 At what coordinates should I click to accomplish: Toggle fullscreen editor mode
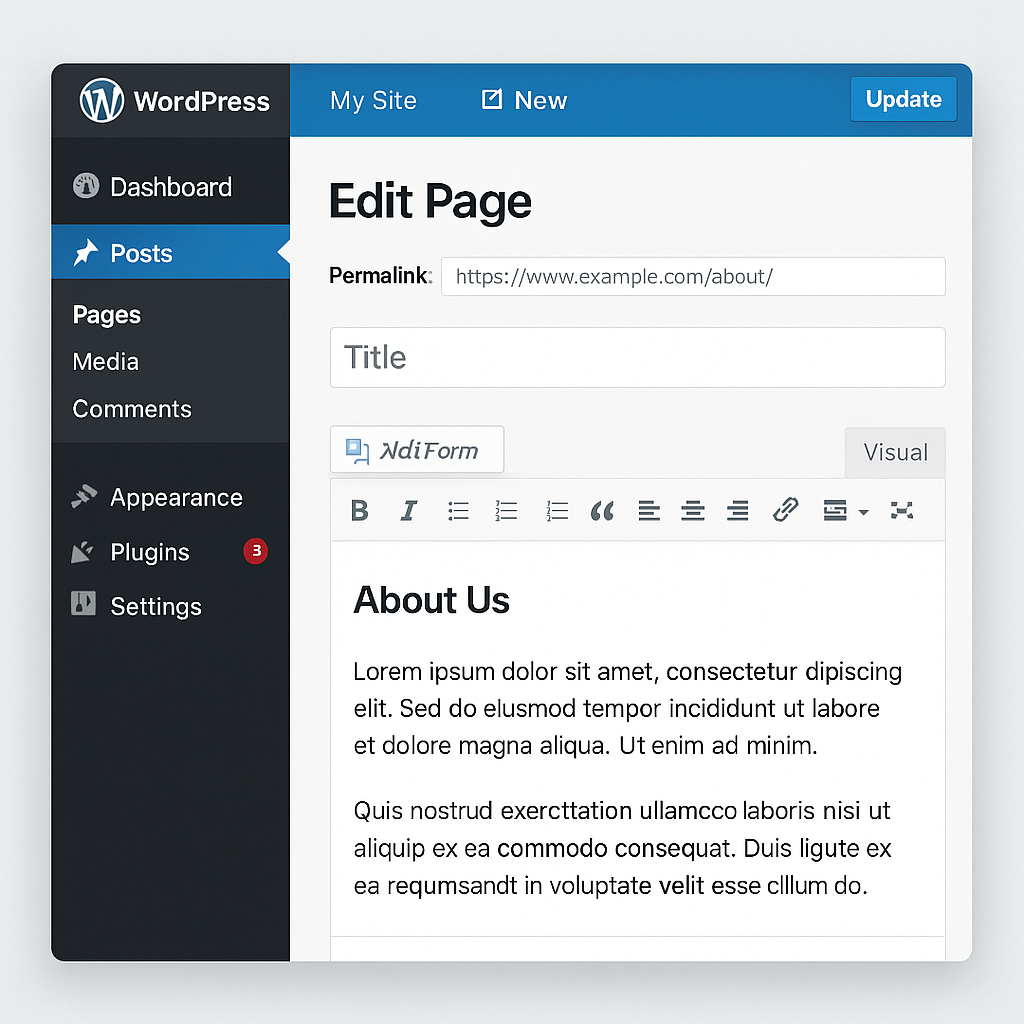coord(902,510)
